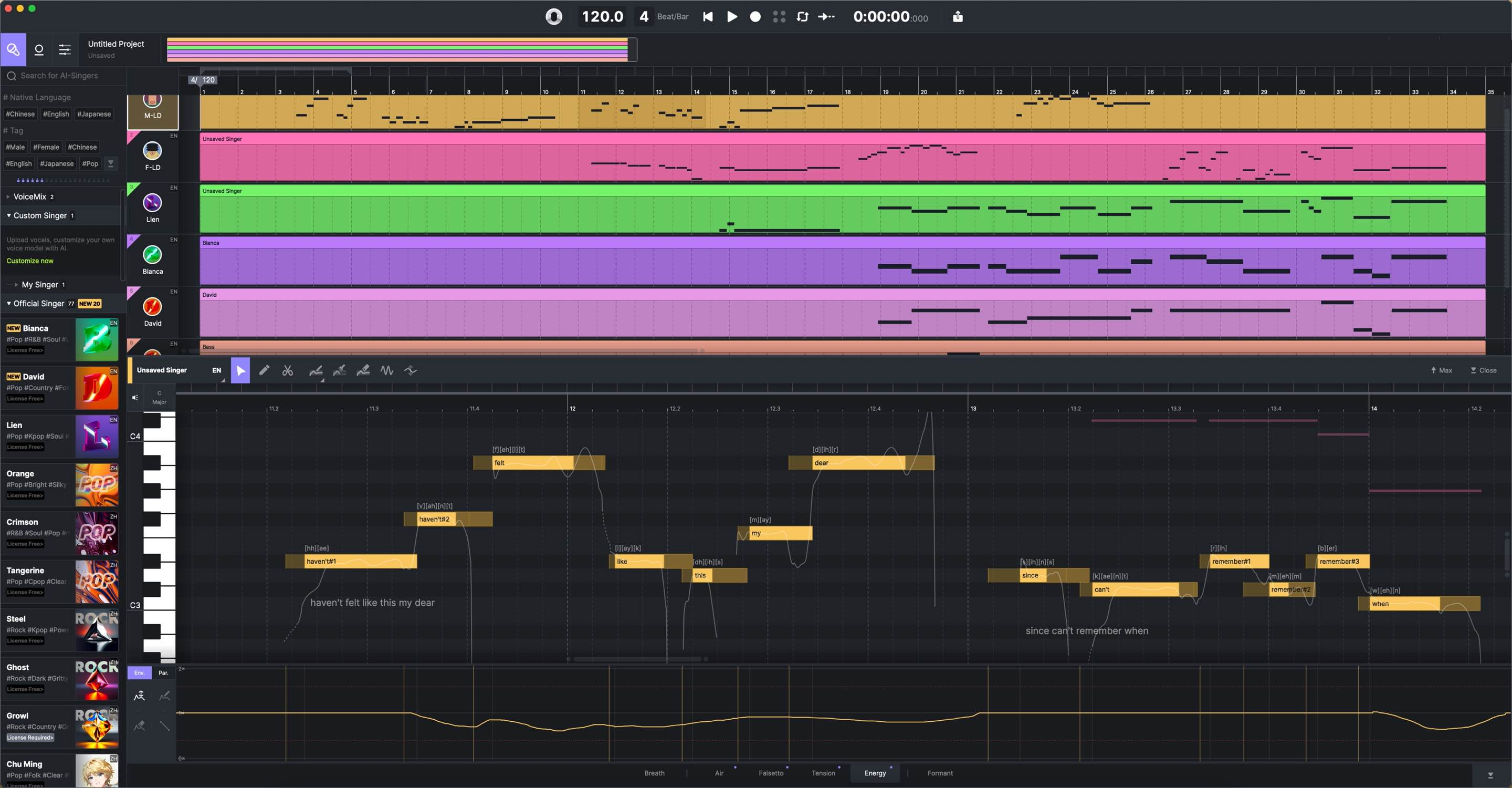The width and height of the screenshot is (1512, 788).
Task: Select the pitch curve draw tool
Action: pyautogui.click(x=316, y=370)
